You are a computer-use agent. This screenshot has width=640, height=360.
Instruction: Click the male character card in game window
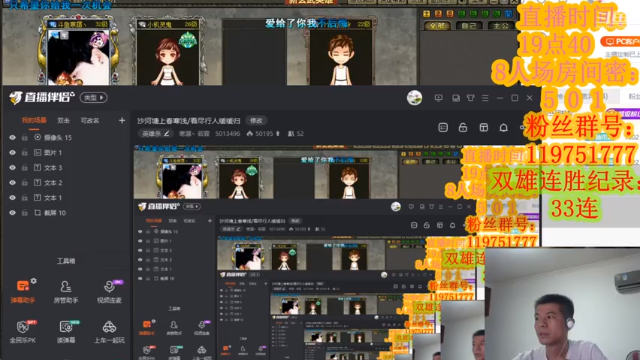[340, 52]
